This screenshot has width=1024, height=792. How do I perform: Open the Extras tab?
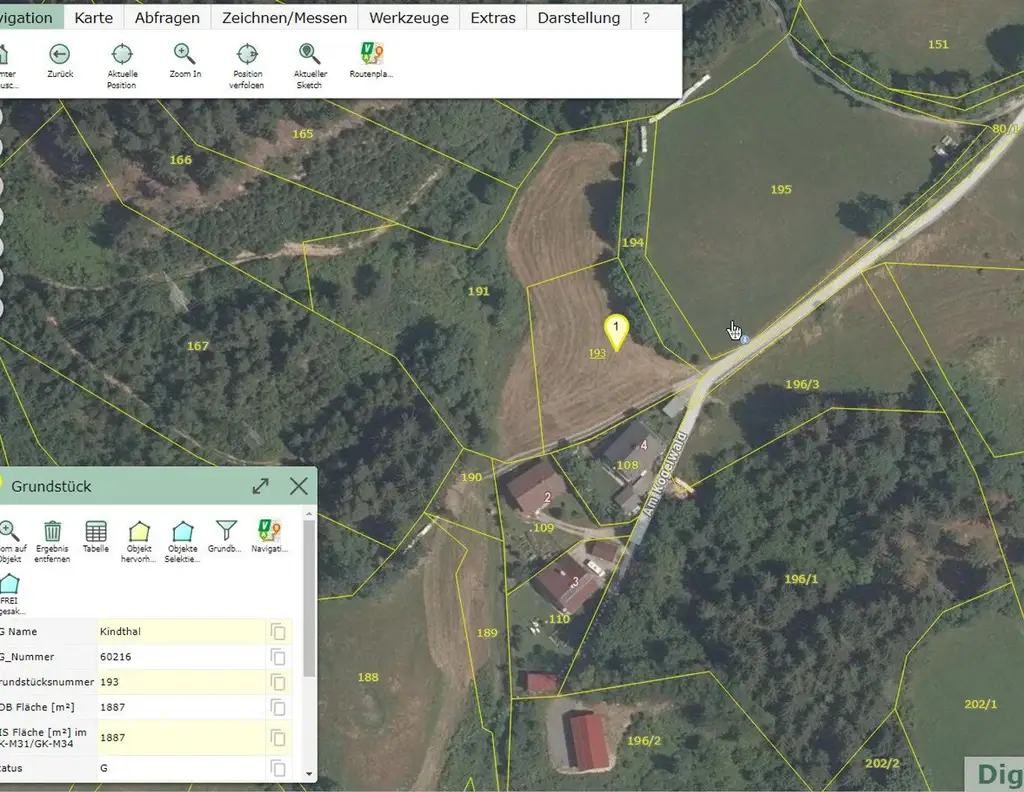(493, 18)
